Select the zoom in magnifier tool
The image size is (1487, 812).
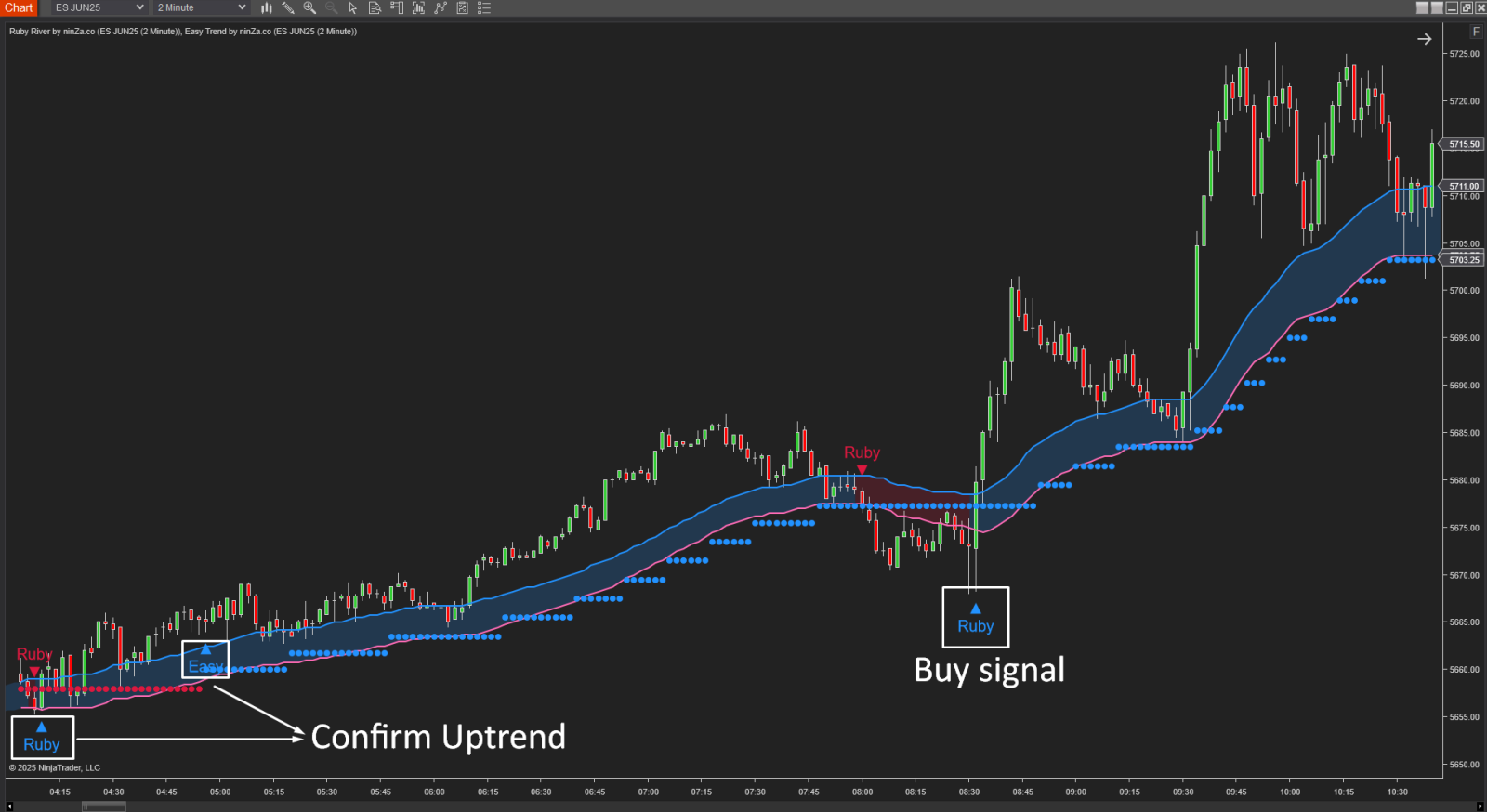pyautogui.click(x=309, y=7)
